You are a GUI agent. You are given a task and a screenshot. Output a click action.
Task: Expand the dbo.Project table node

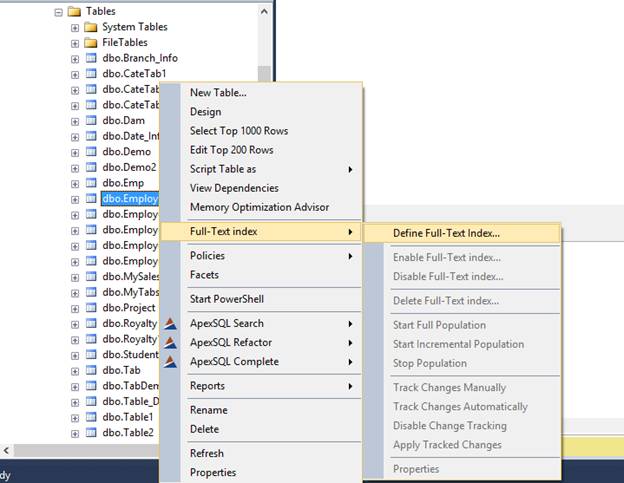pyautogui.click(x=75, y=309)
